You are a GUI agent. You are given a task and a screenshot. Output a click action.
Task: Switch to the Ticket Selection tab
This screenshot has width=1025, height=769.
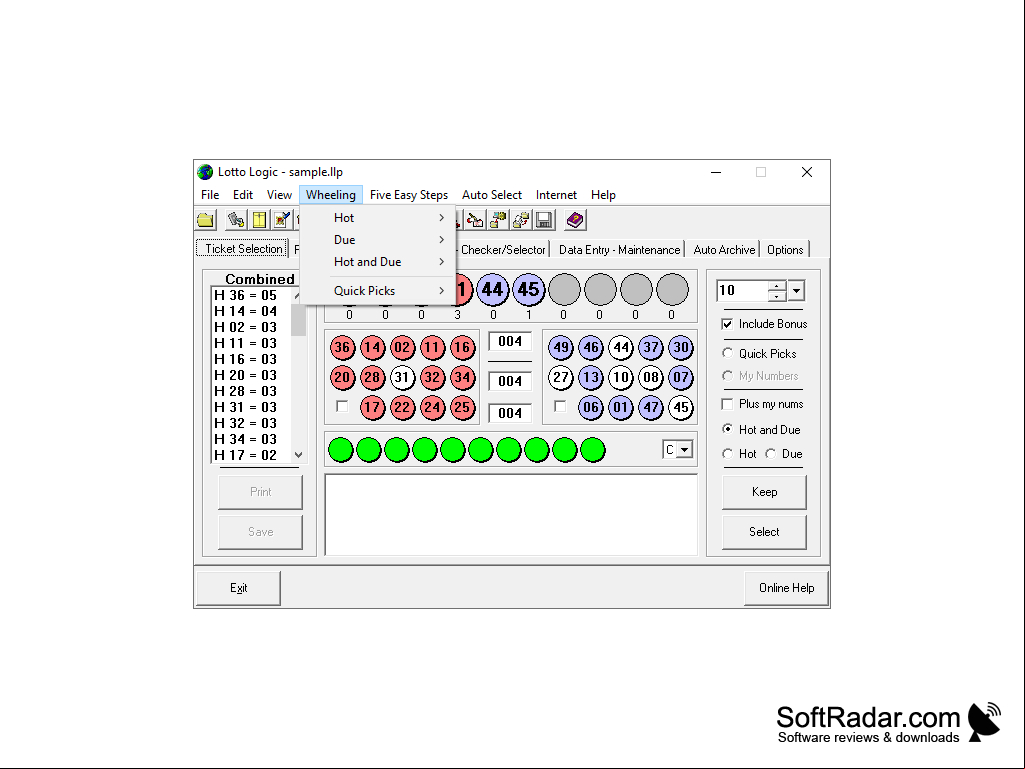pos(243,248)
